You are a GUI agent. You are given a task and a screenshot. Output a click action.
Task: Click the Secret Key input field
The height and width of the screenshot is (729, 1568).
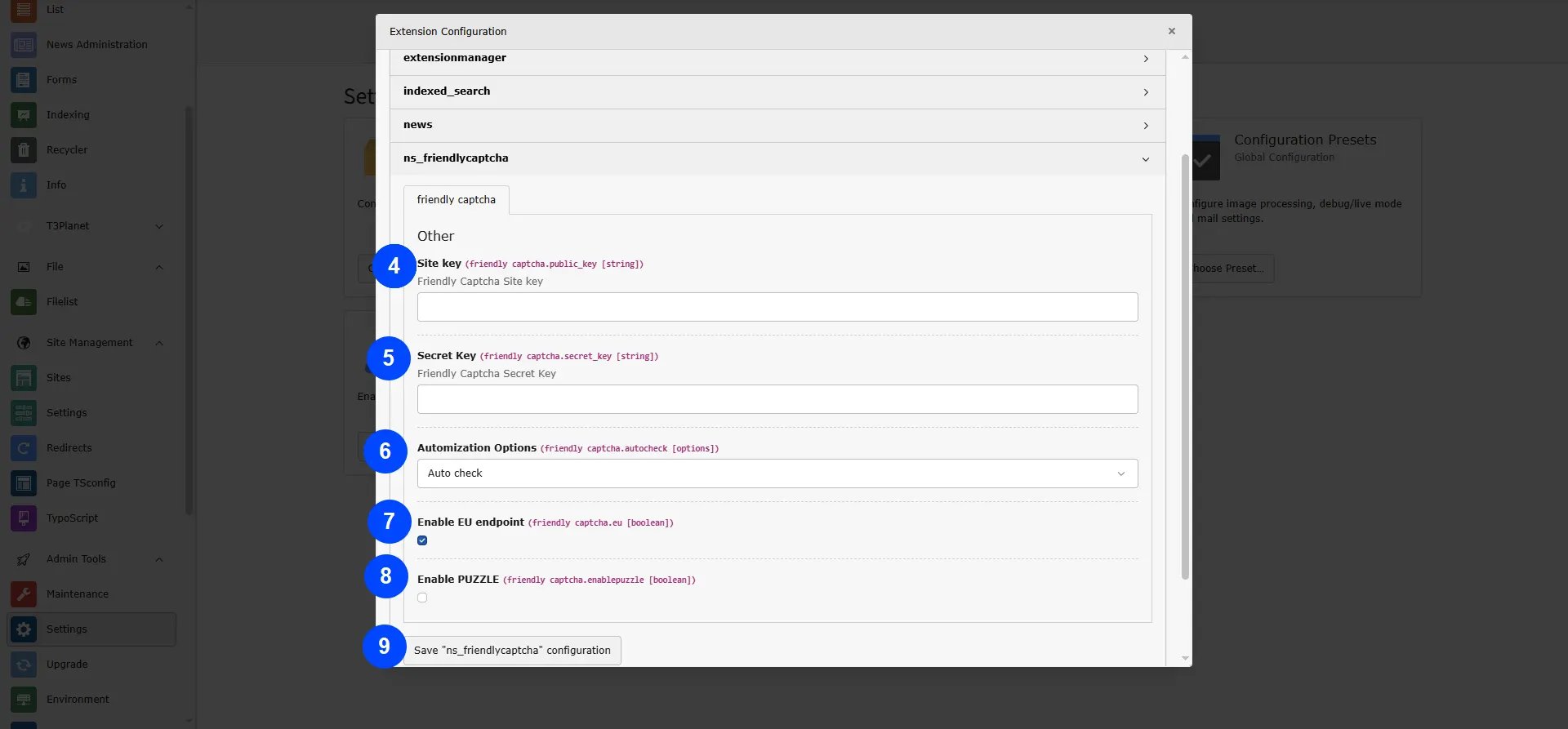[x=777, y=399]
